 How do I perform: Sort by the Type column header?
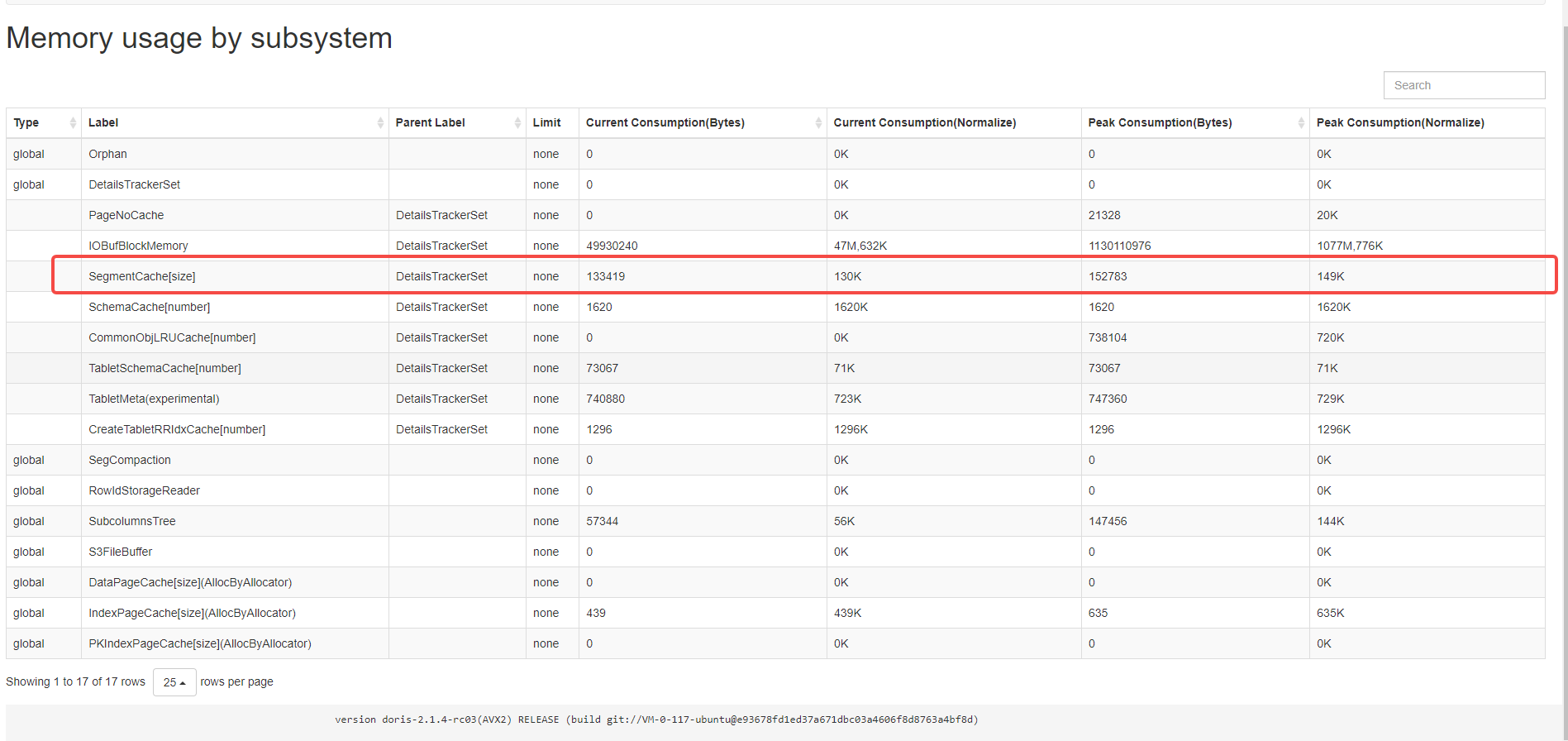(x=44, y=122)
